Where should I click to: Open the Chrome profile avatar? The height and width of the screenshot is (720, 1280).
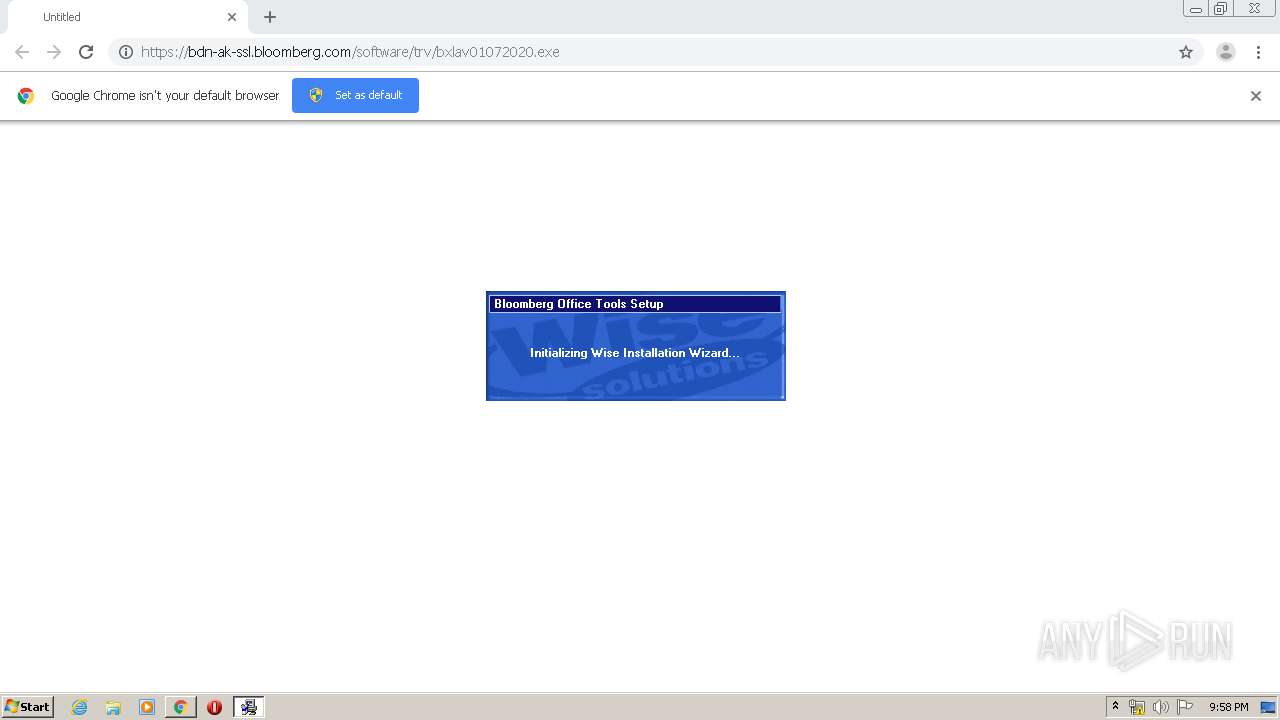pyautogui.click(x=1226, y=52)
